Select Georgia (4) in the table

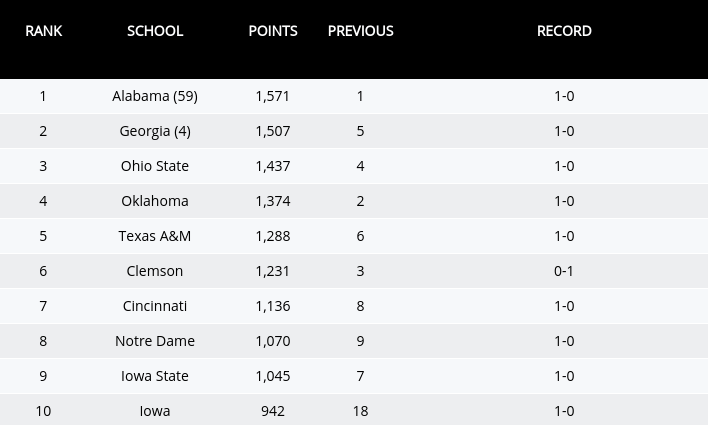155,131
